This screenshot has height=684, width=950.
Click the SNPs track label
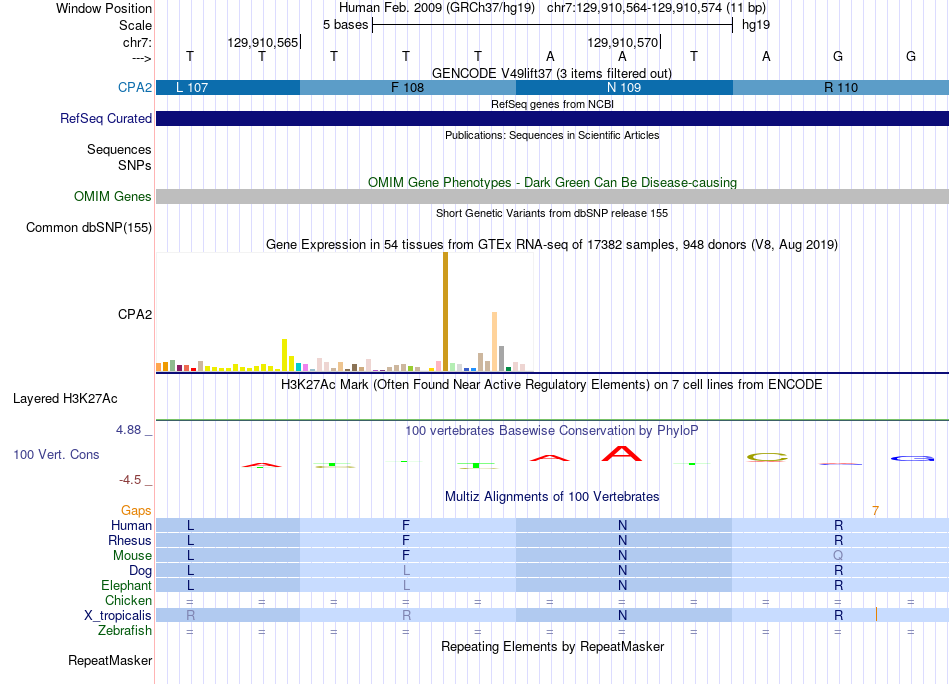[135, 165]
